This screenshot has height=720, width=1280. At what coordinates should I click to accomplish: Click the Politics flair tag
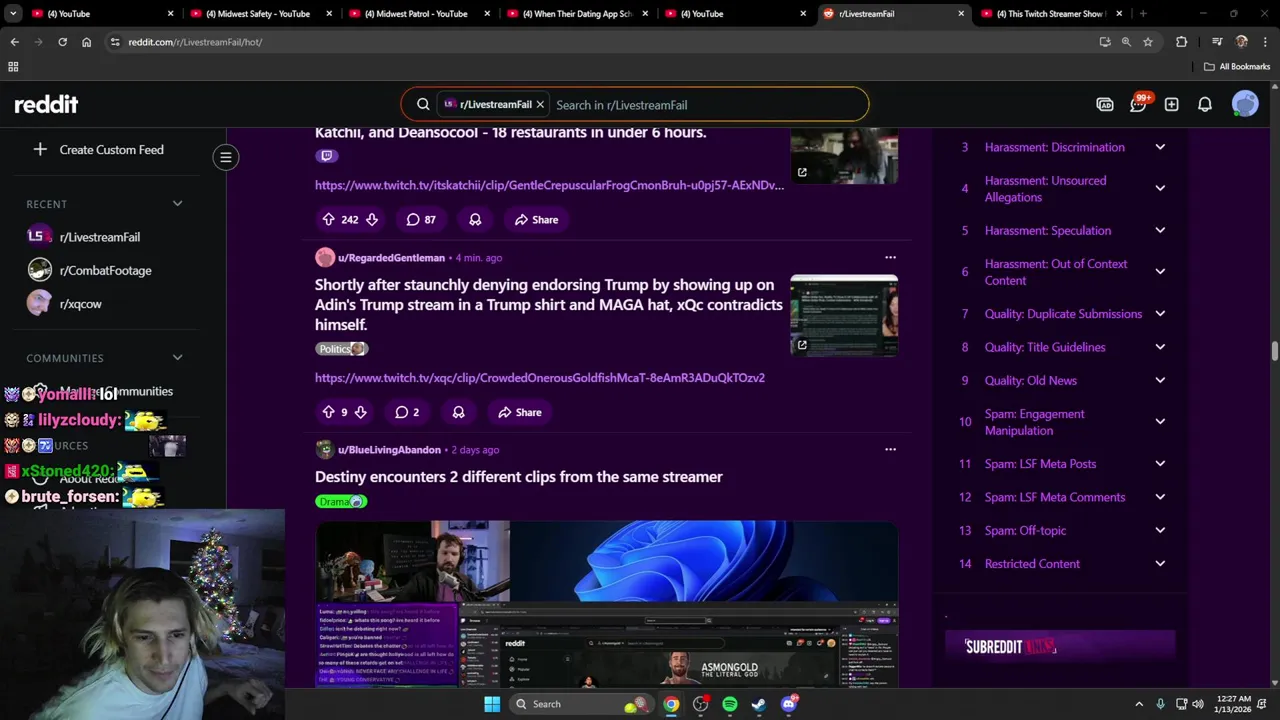point(342,349)
